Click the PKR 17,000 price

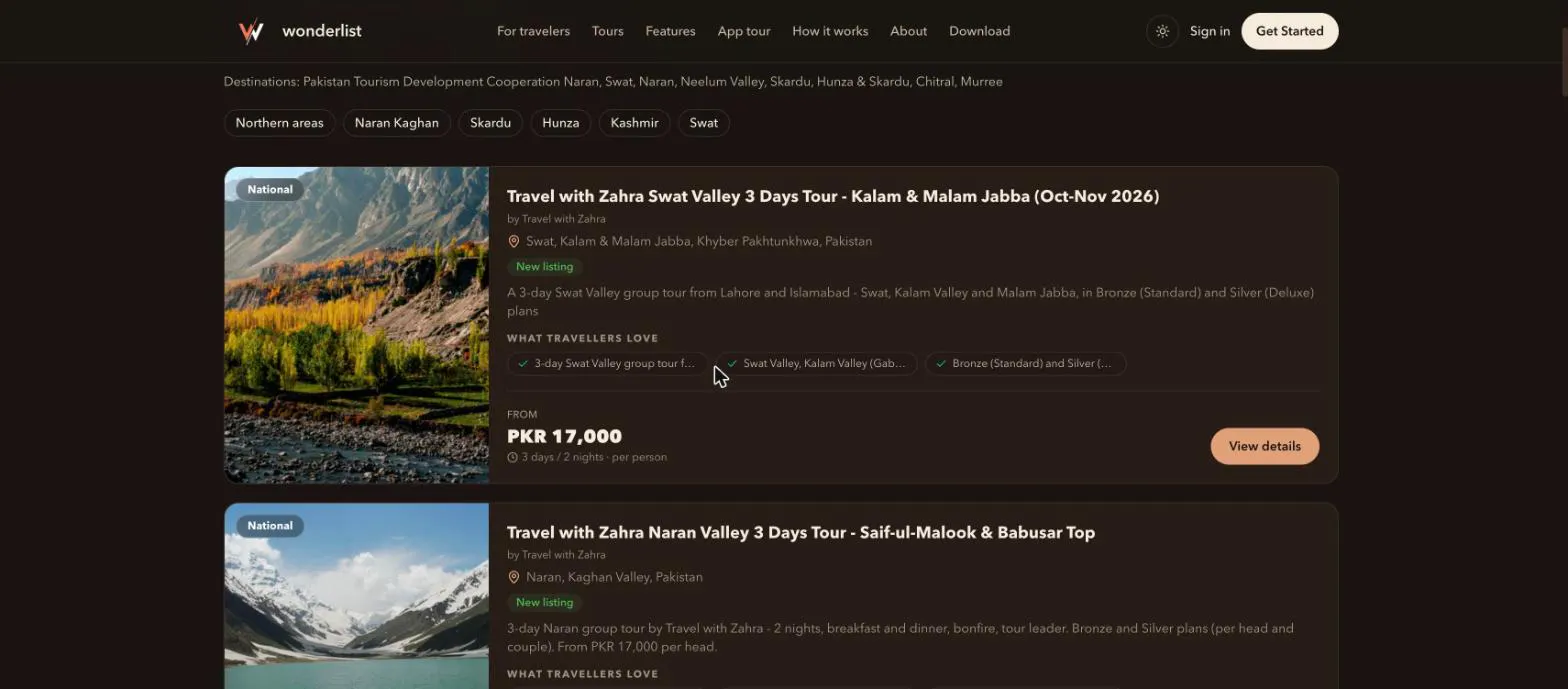pyautogui.click(x=564, y=436)
